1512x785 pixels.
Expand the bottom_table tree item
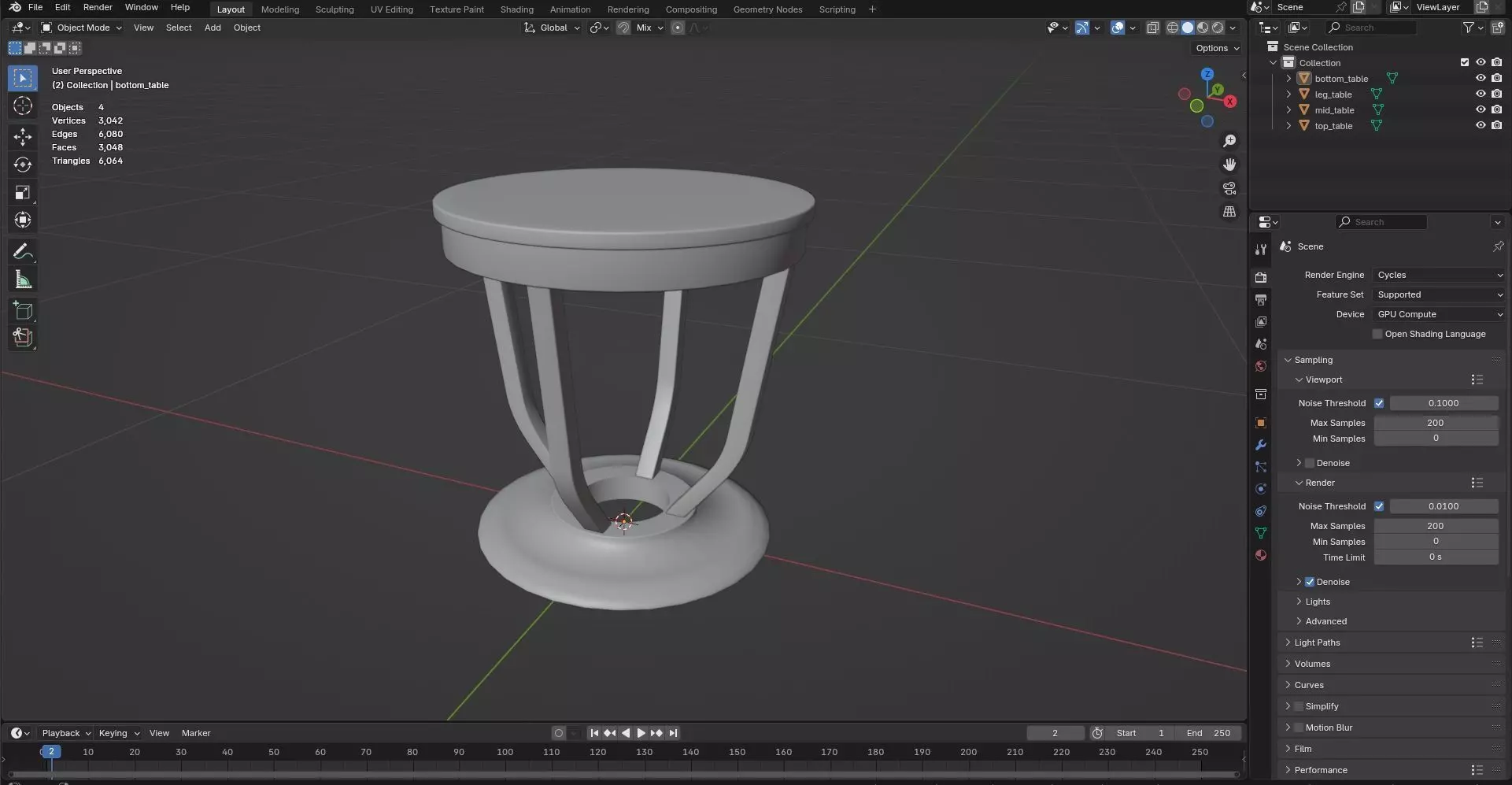(x=1288, y=78)
